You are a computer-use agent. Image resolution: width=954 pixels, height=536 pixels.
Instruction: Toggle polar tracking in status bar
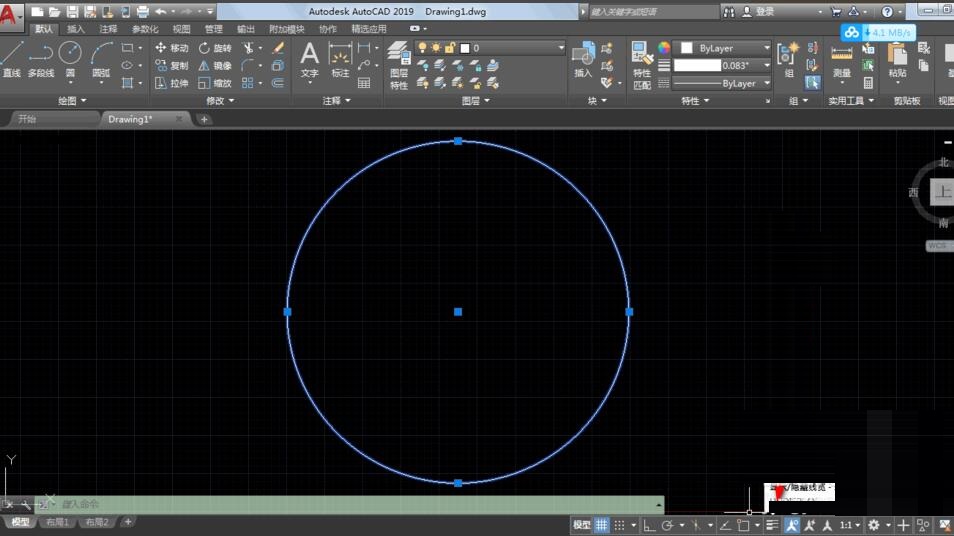tap(667, 524)
